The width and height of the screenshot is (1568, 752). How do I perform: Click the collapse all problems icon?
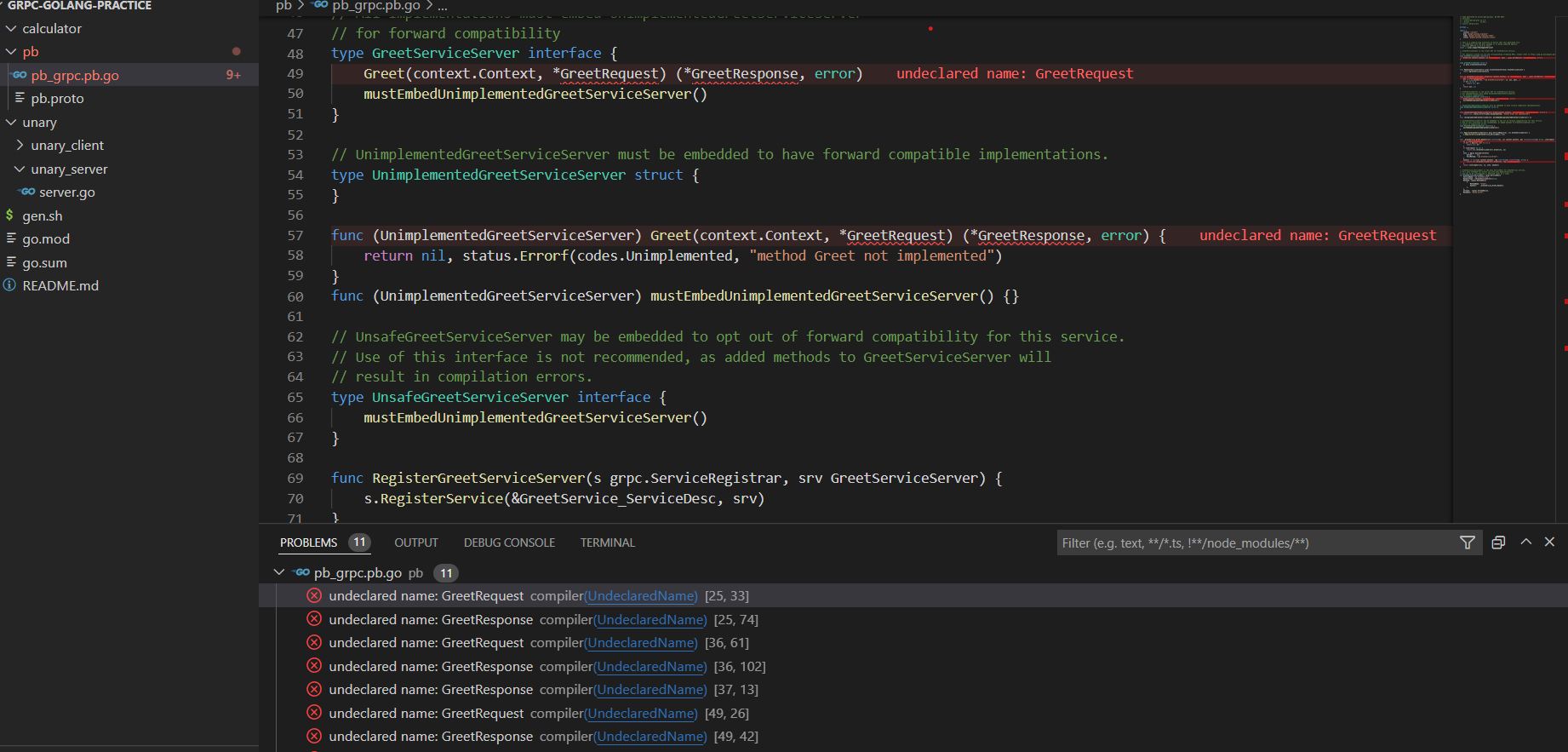tap(1498, 542)
